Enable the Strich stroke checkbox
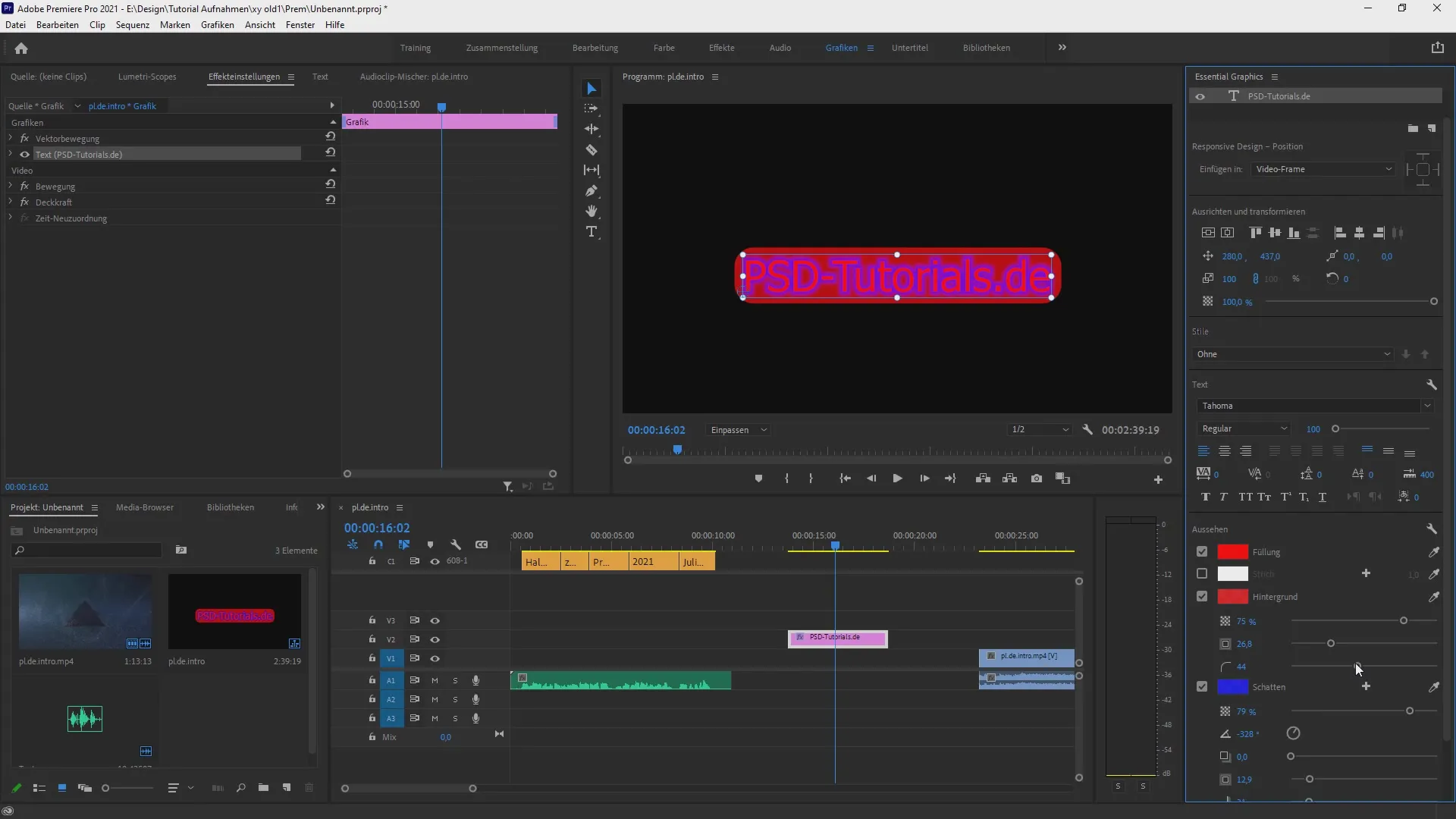Image resolution: width=1456 pixels, height=819 pixels. pyautogui.click(x=1202, y=574)
